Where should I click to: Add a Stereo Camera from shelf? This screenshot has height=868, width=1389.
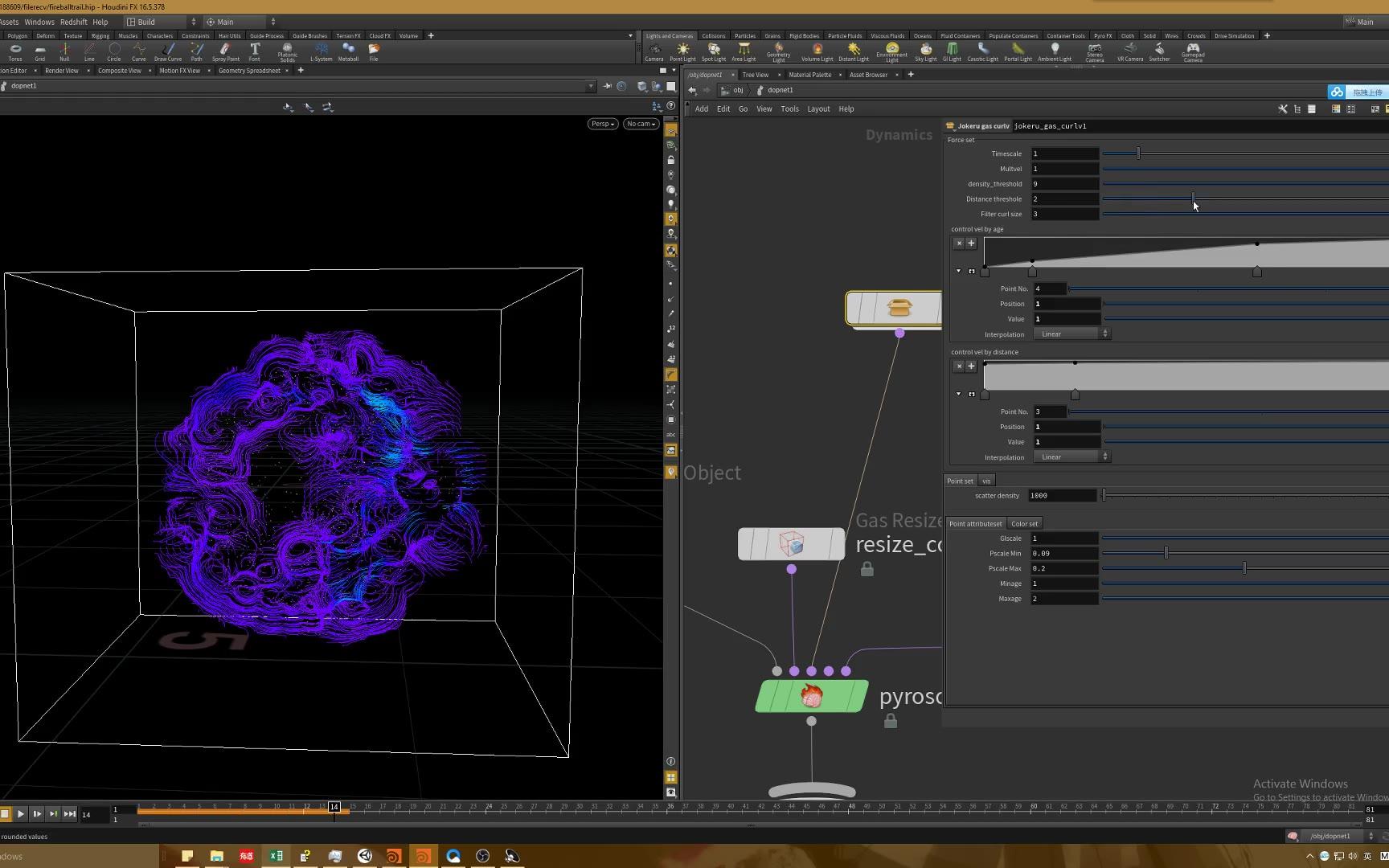(1095, 53)
